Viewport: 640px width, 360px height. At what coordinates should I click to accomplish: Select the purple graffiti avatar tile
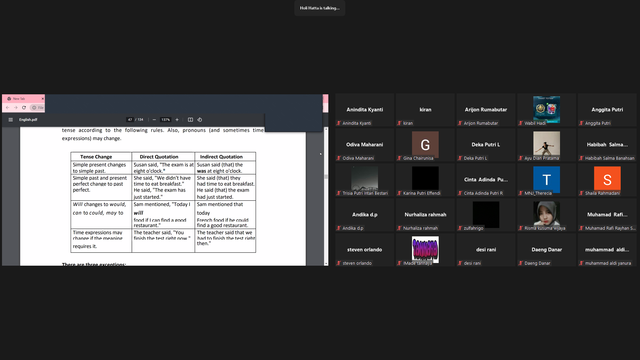tap(425, 249)
